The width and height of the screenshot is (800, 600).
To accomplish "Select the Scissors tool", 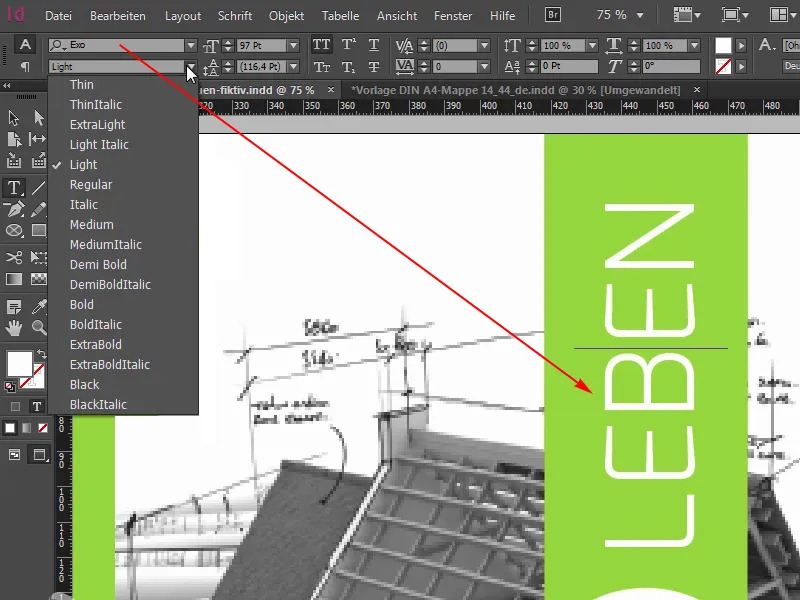I will tap(14, 257).
